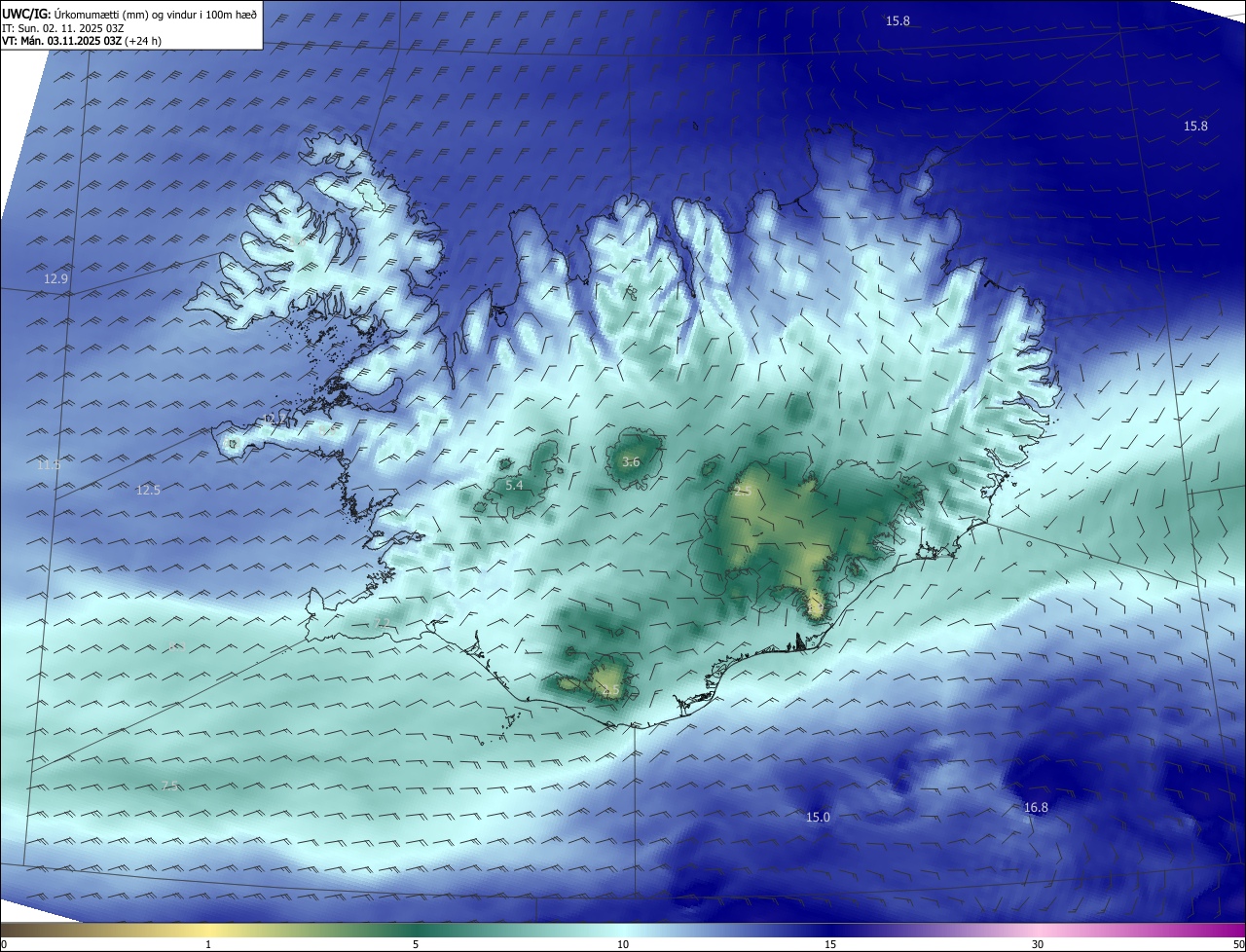Click the title line starting with UWC/IG
This screenshot has height=952, width=1246.
click(x=129, y=14)
